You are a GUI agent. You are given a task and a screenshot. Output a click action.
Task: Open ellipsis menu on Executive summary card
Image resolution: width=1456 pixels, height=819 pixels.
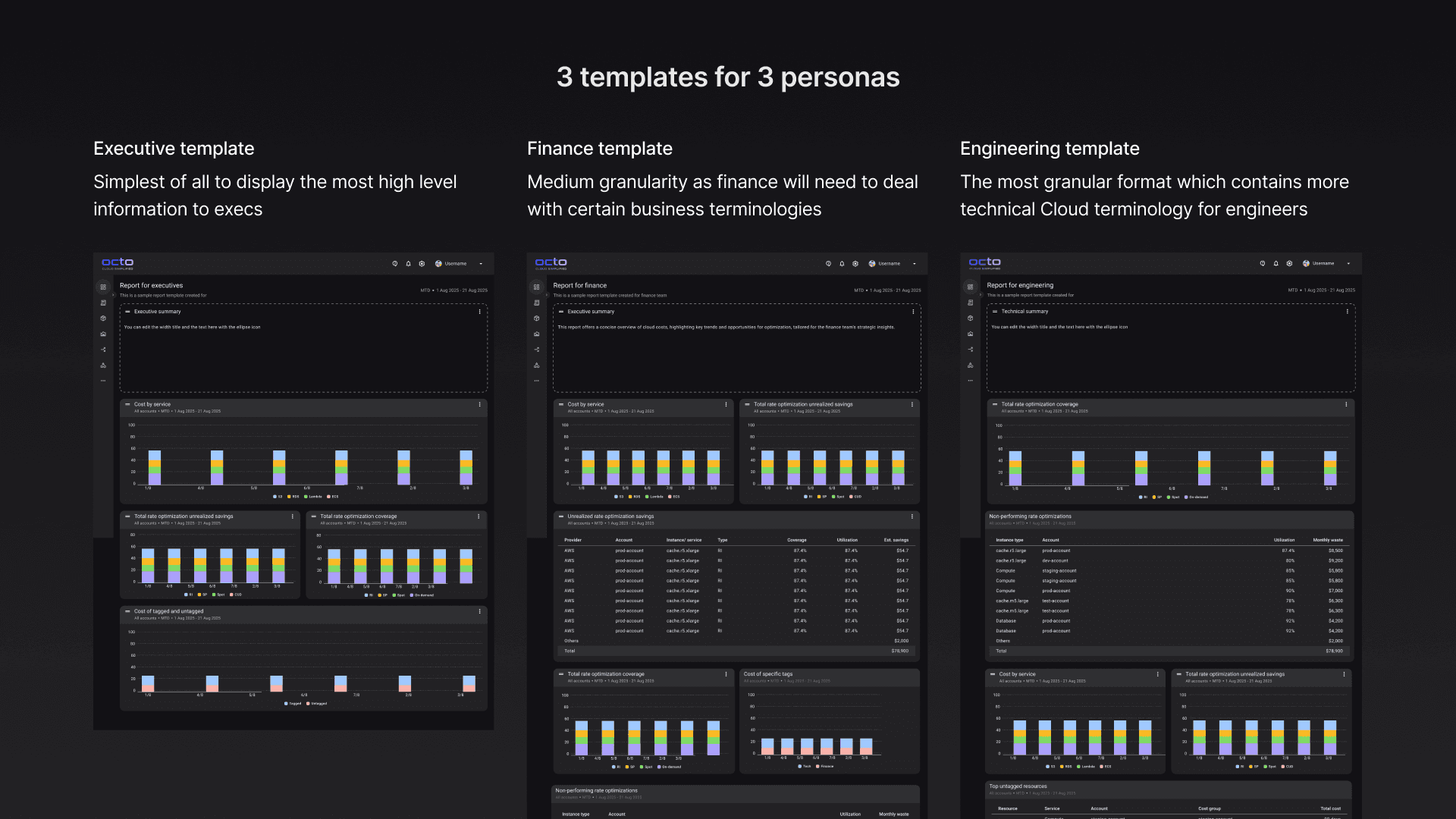pos(479,312)
